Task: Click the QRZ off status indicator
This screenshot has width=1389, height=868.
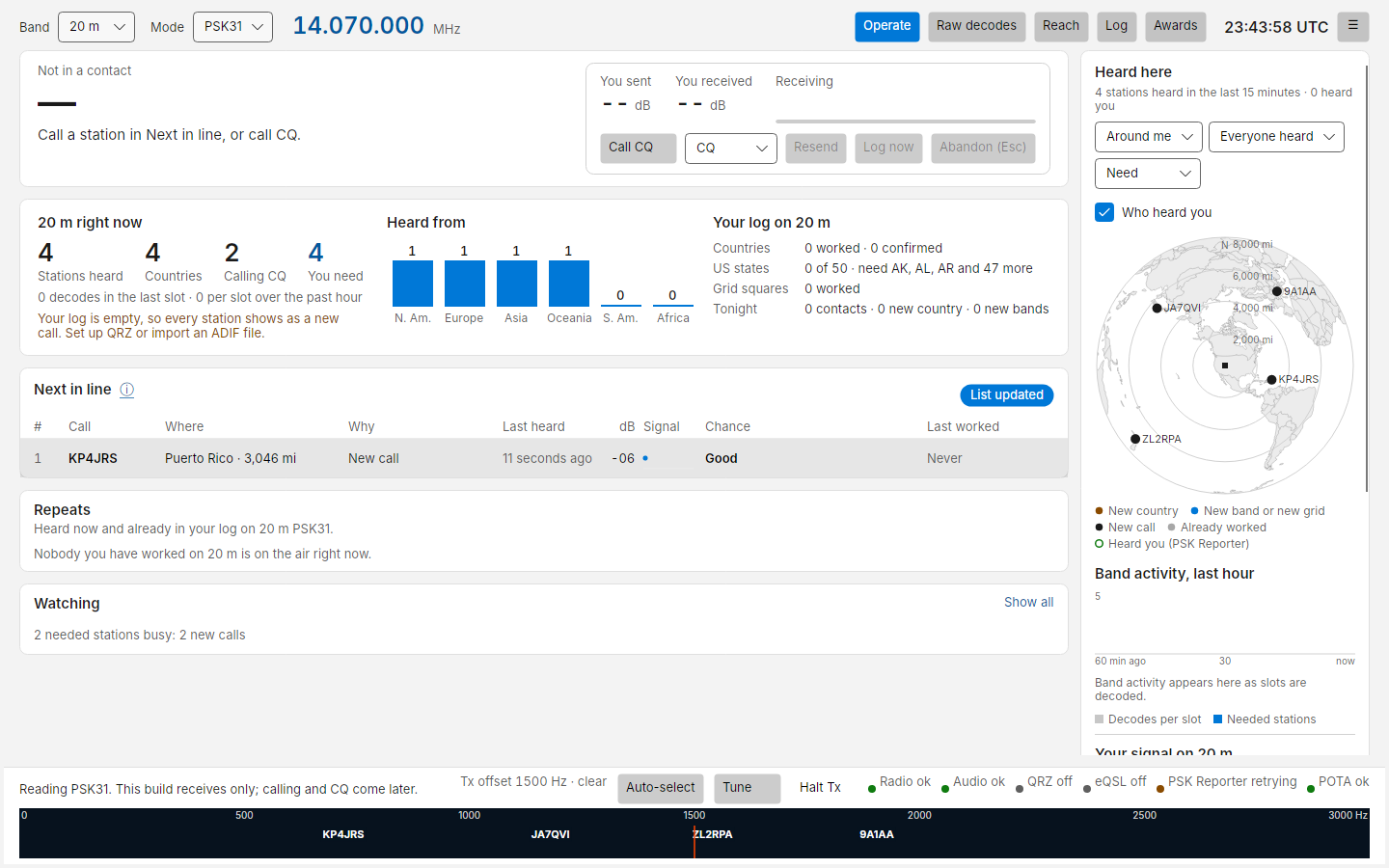Action: pyautogui.click(x=1044, y=782)
